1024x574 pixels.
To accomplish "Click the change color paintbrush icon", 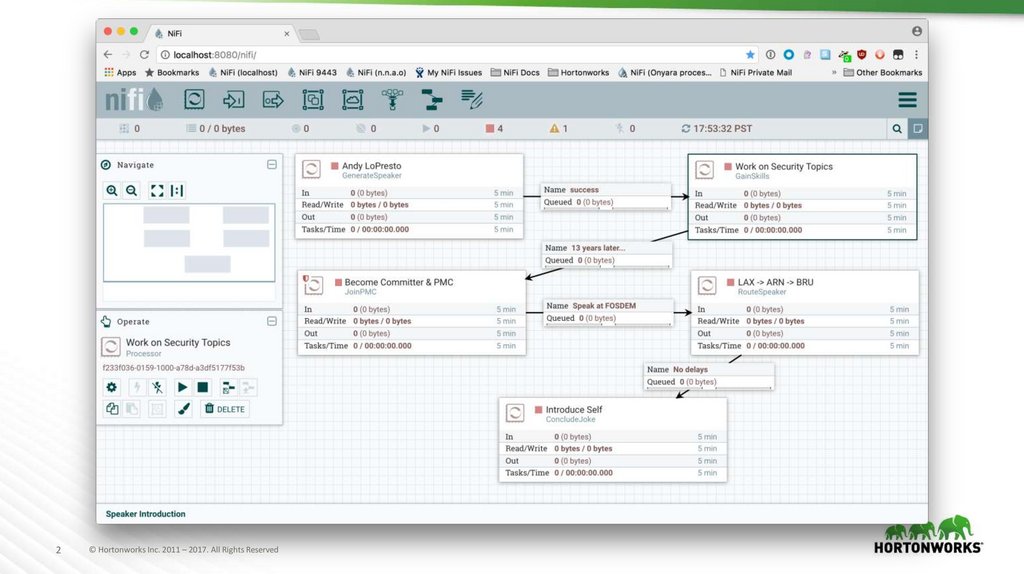I will (183, 409).
